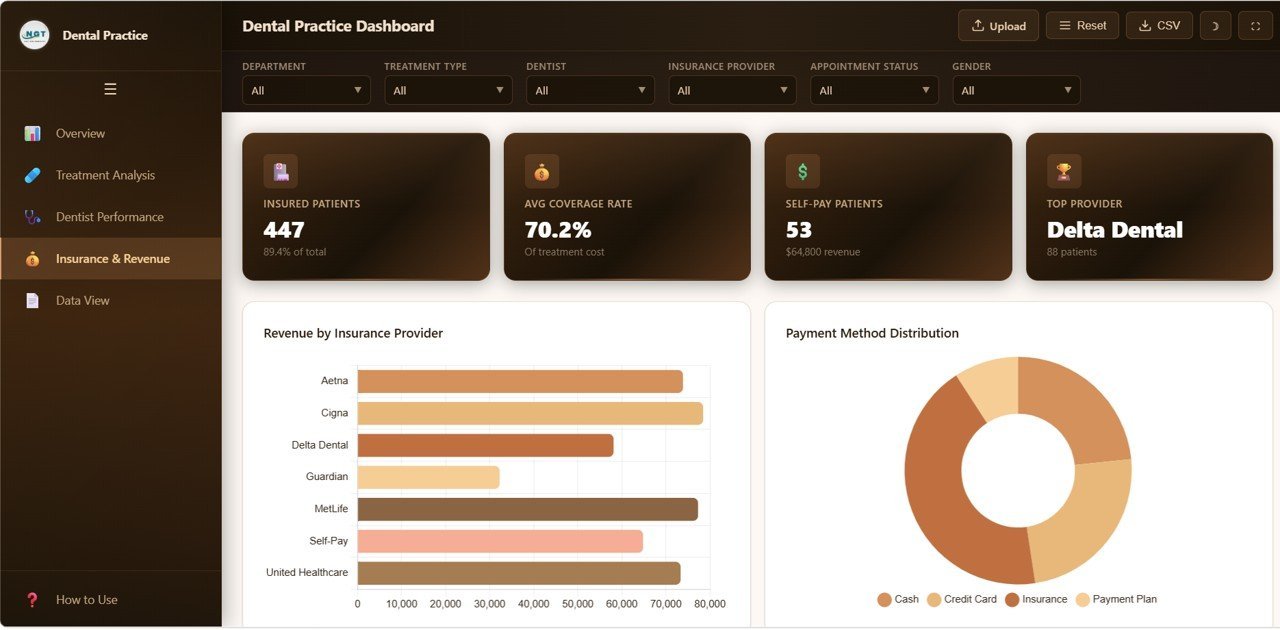Open the fullscreen toggle icon
Image resolution: width=1280 pixels, height=630 pixels.
(1255, 25)
